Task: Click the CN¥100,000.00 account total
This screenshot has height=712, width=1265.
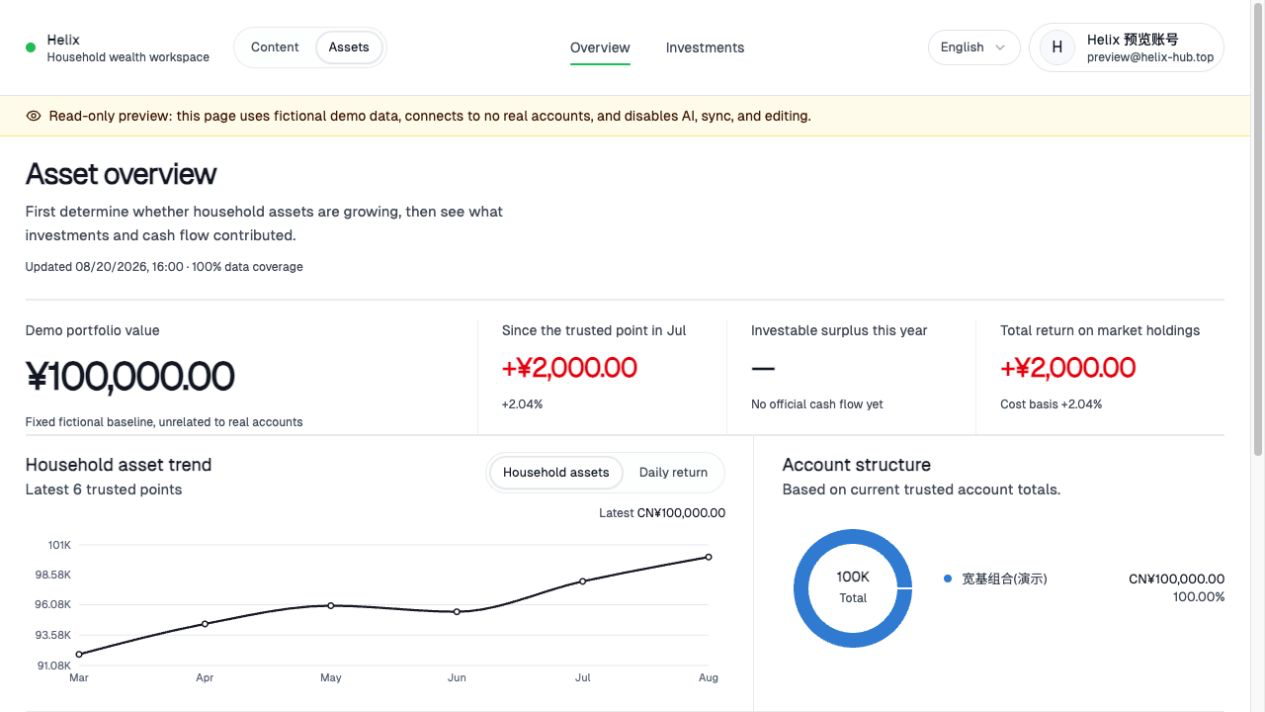Action: pyautogui.click(x=1176, y=579)
